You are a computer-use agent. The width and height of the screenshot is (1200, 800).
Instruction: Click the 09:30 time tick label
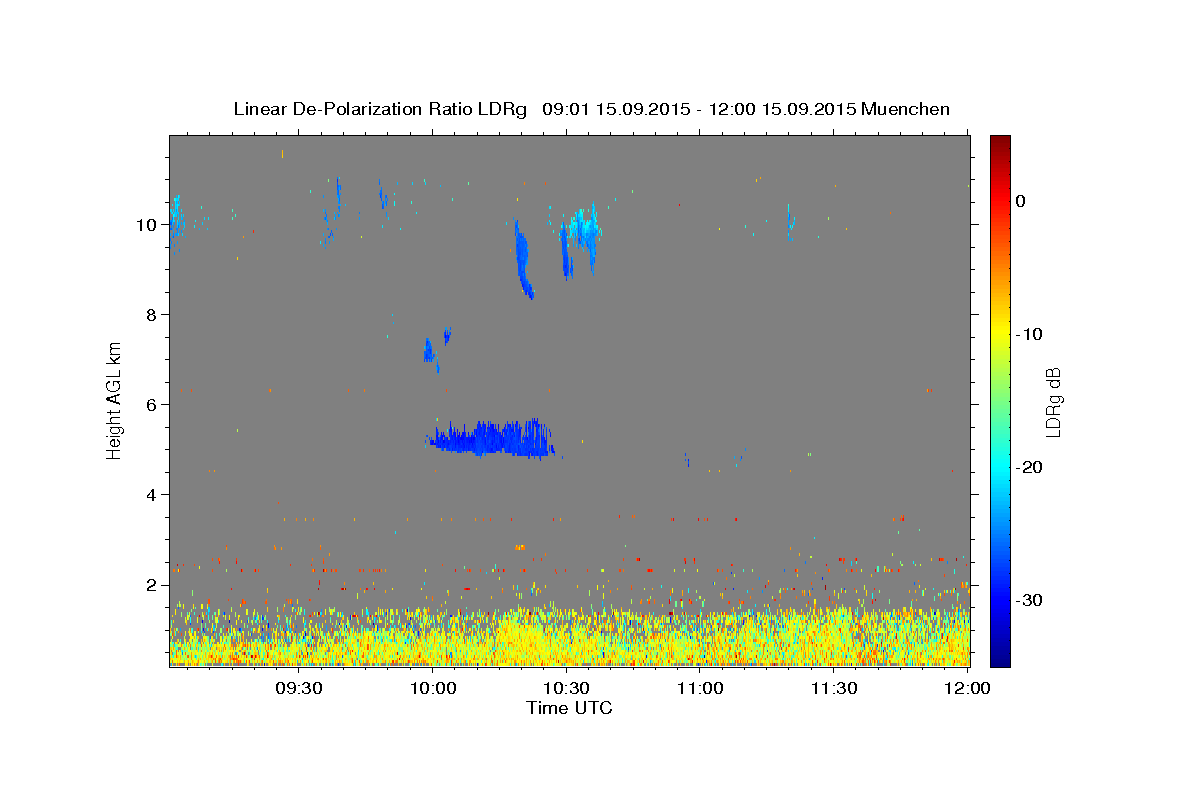click(298, 688)
